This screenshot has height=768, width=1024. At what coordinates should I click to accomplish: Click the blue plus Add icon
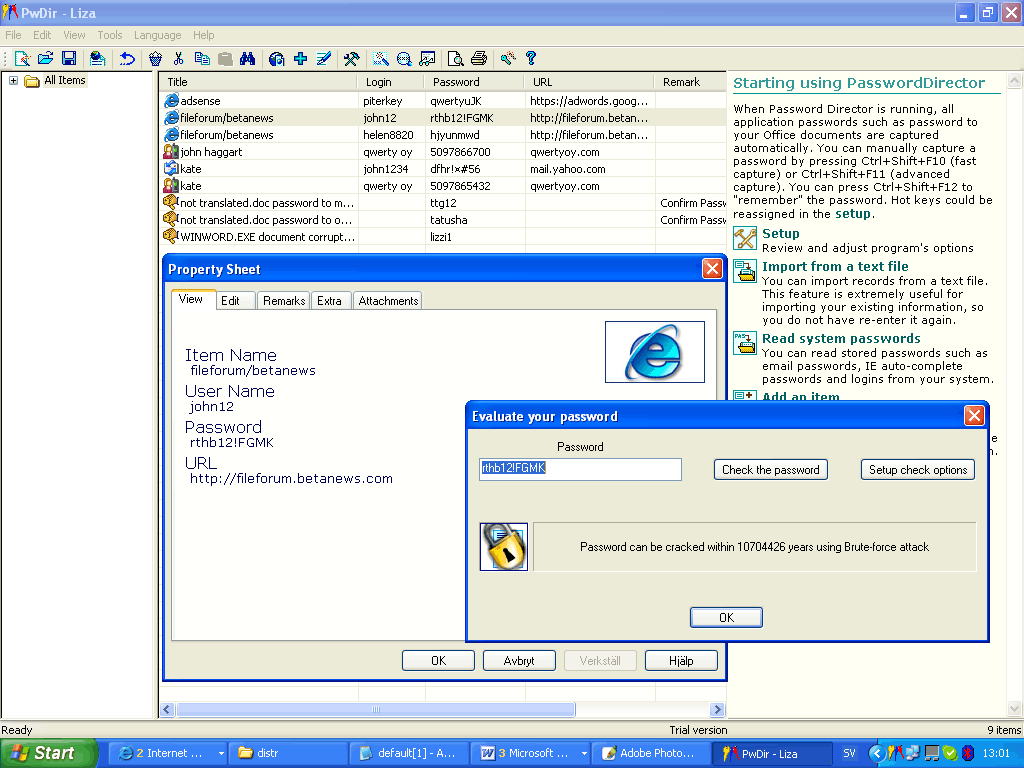coord(300,59)
